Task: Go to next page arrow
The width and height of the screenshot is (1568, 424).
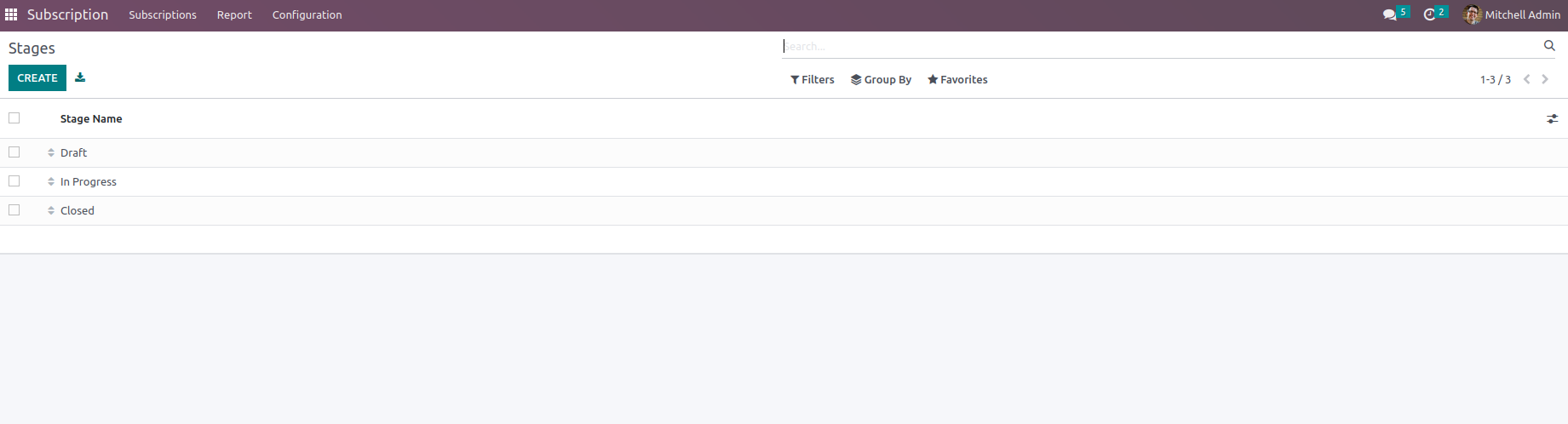Action: click(x=1545, y=79)
